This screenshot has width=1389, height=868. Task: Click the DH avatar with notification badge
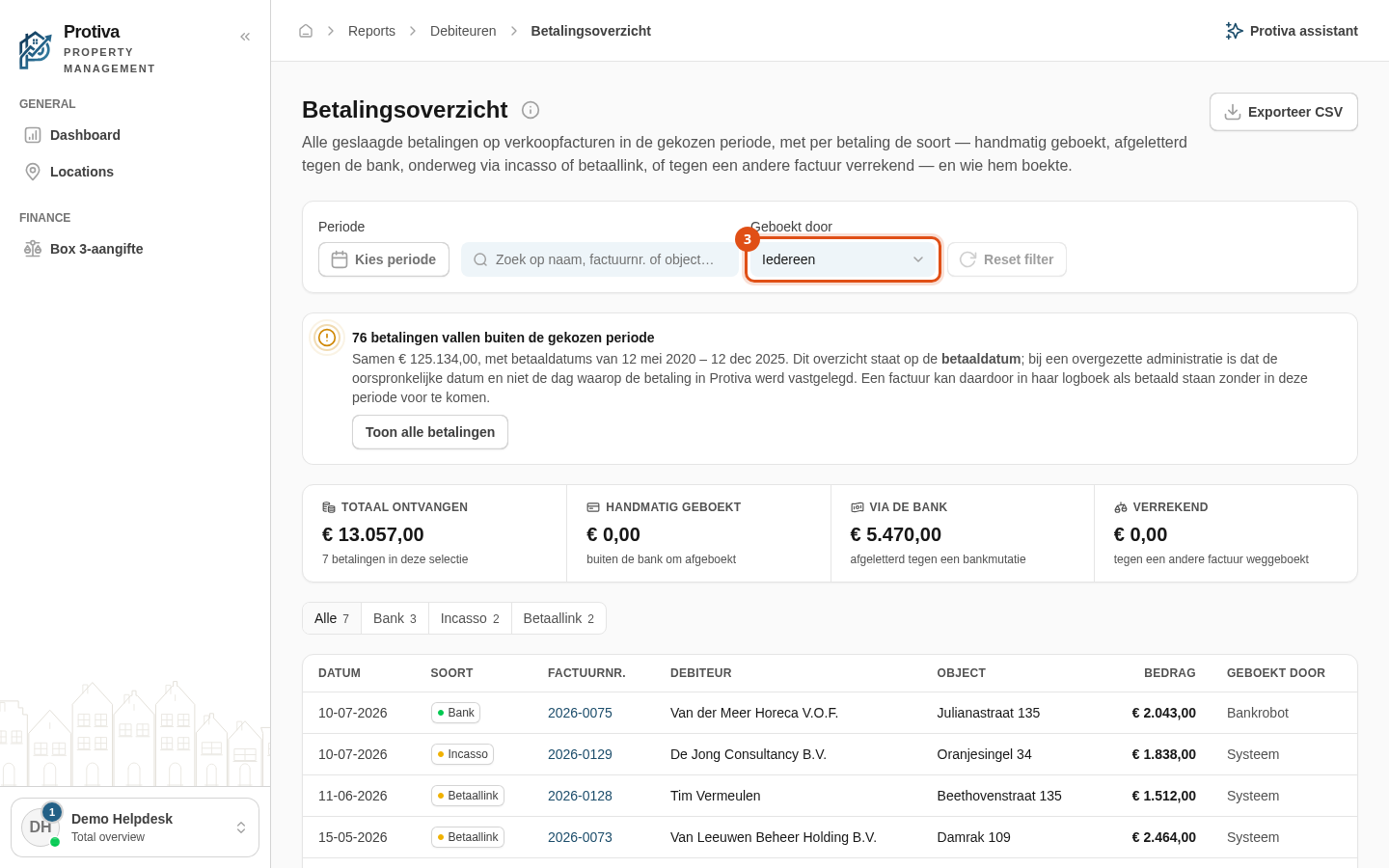pos(41,827)
